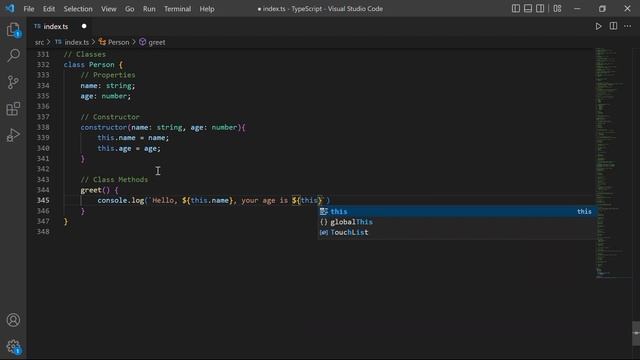640x360 pixels.
Task: Run the TypeScript file with play icon
Action: tap(598, 26)
